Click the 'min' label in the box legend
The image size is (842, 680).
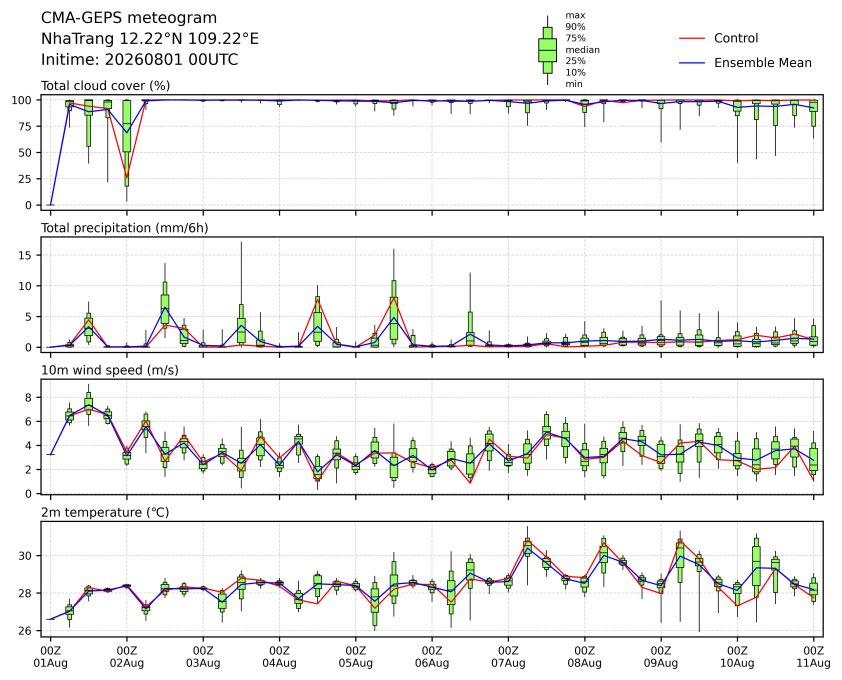pos(574,84)
